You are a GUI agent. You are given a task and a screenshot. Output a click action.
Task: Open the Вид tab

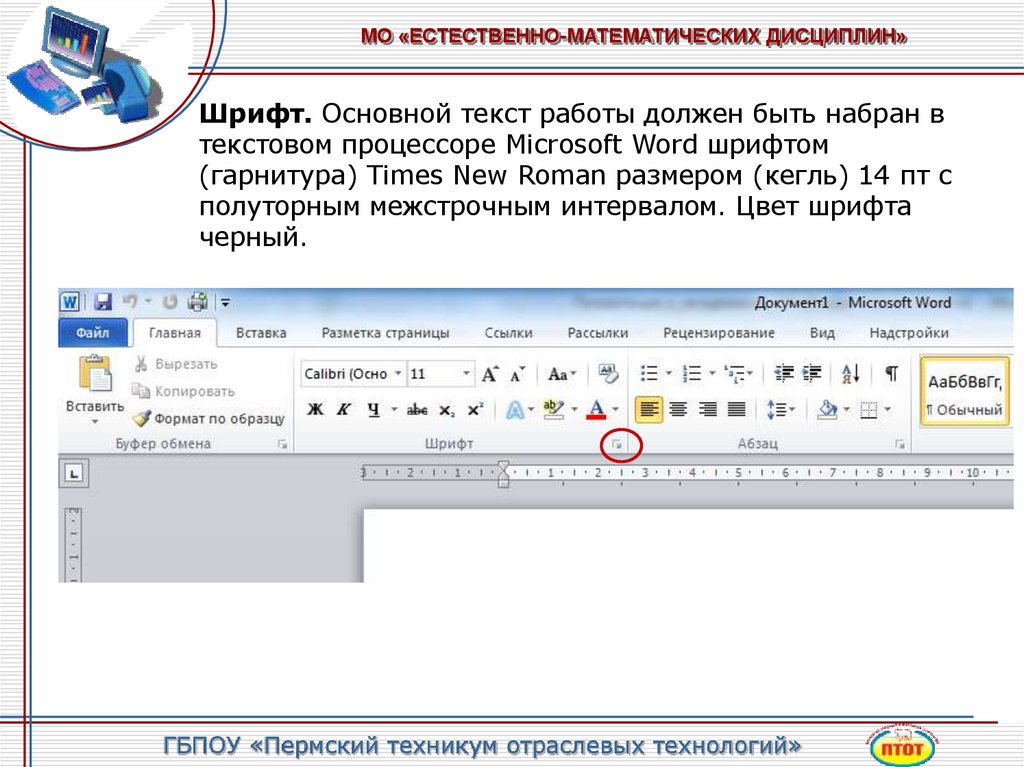pos(822,333)
